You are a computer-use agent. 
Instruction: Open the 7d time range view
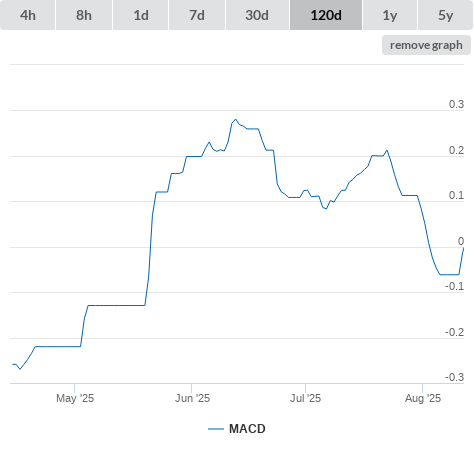[x=197, y=15]
